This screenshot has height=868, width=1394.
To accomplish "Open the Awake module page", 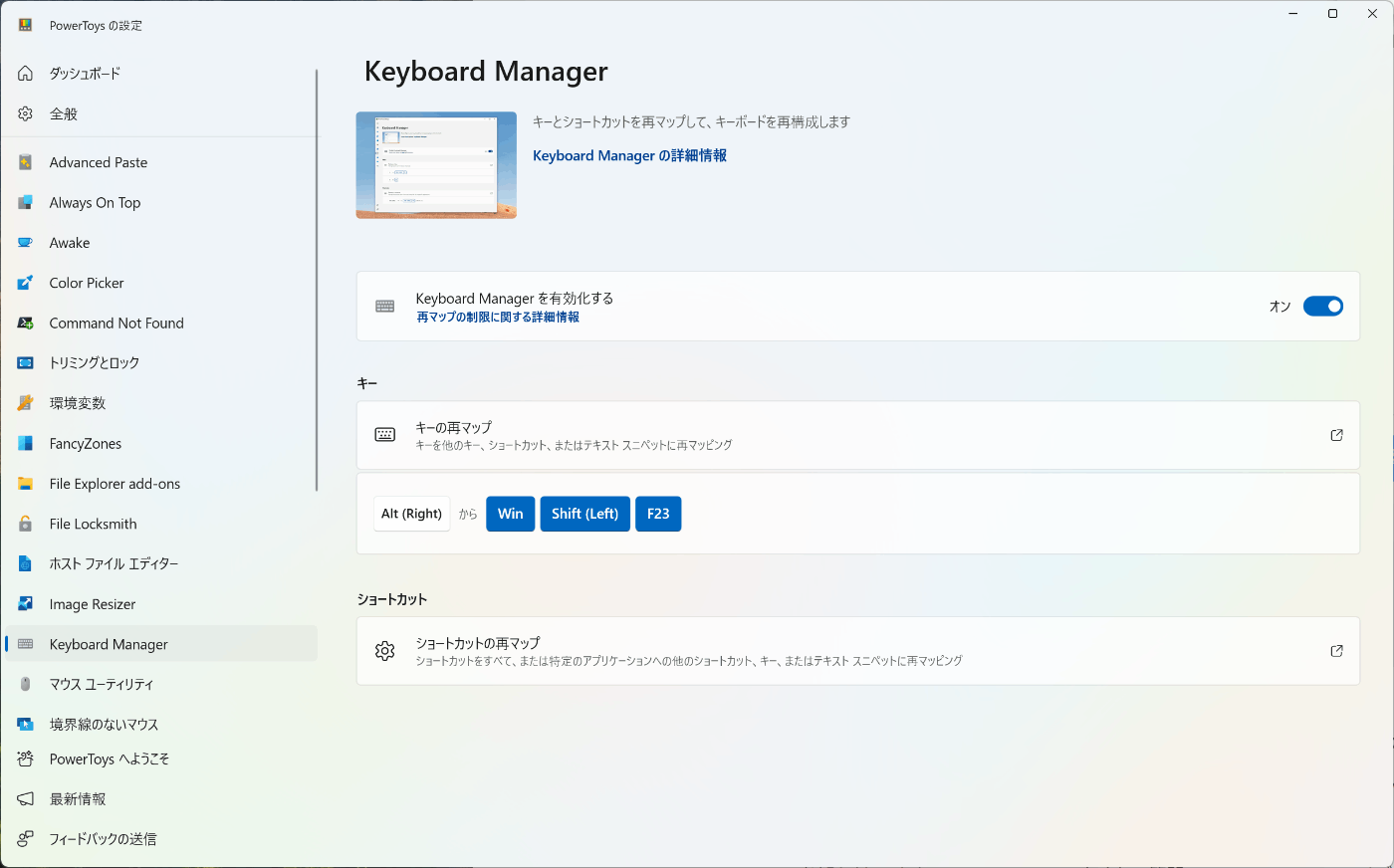I will (x=160, y=243).
